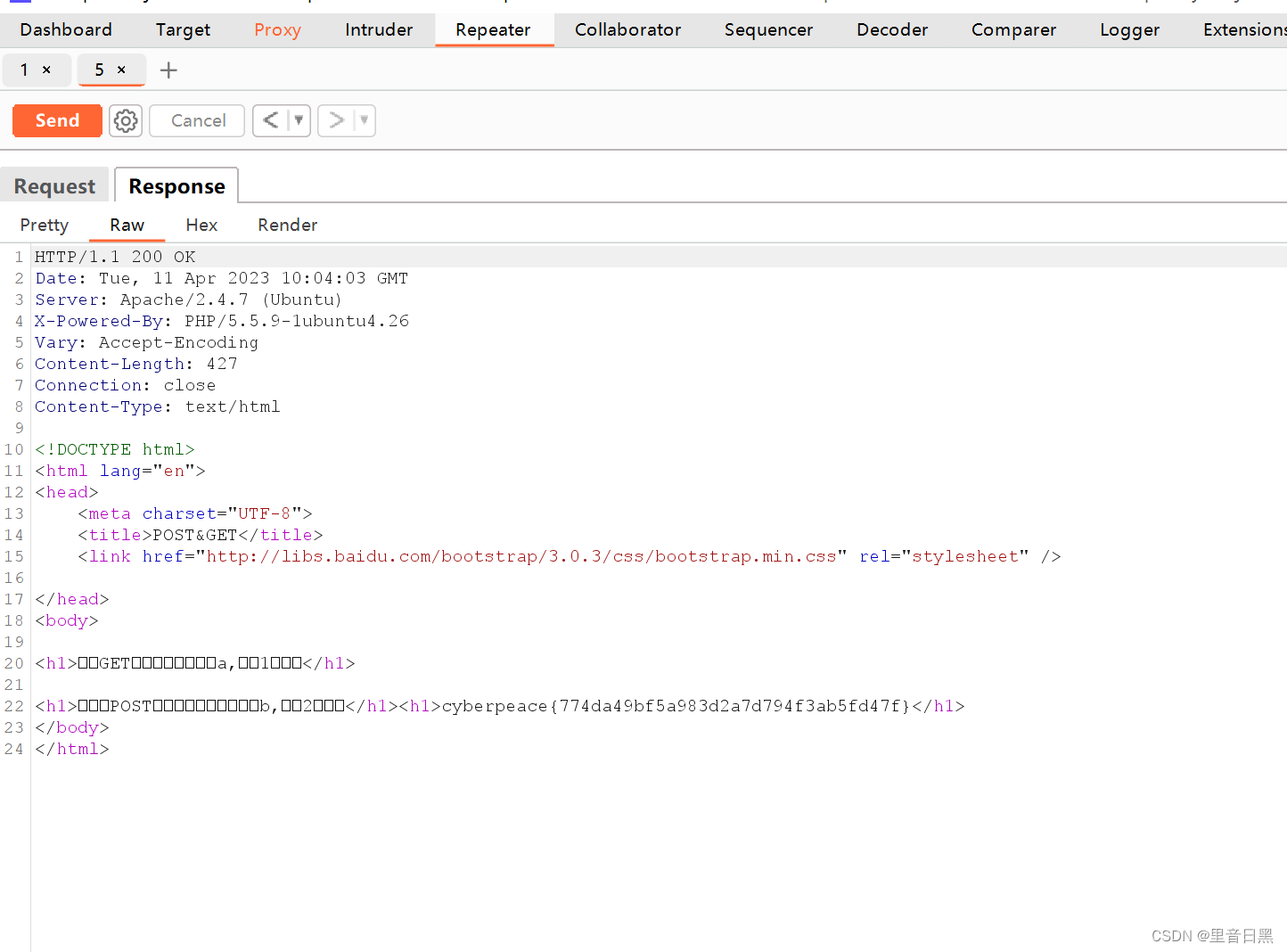Open the Extensions tab
The width and height of the screenshot is (1287, 952).
click(1243, 29)
